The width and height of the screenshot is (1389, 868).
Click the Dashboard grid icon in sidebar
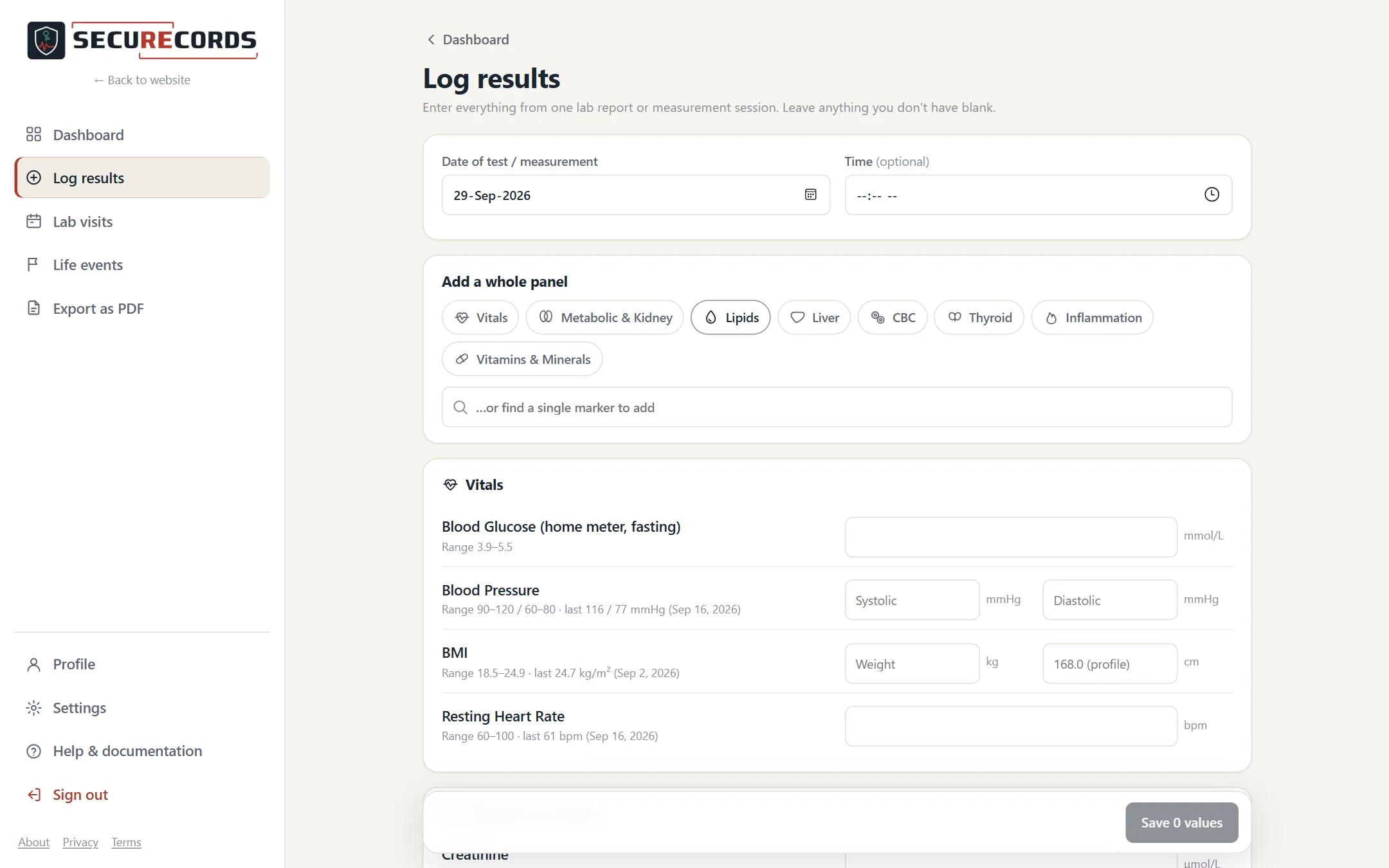click(x=33, y=134)
